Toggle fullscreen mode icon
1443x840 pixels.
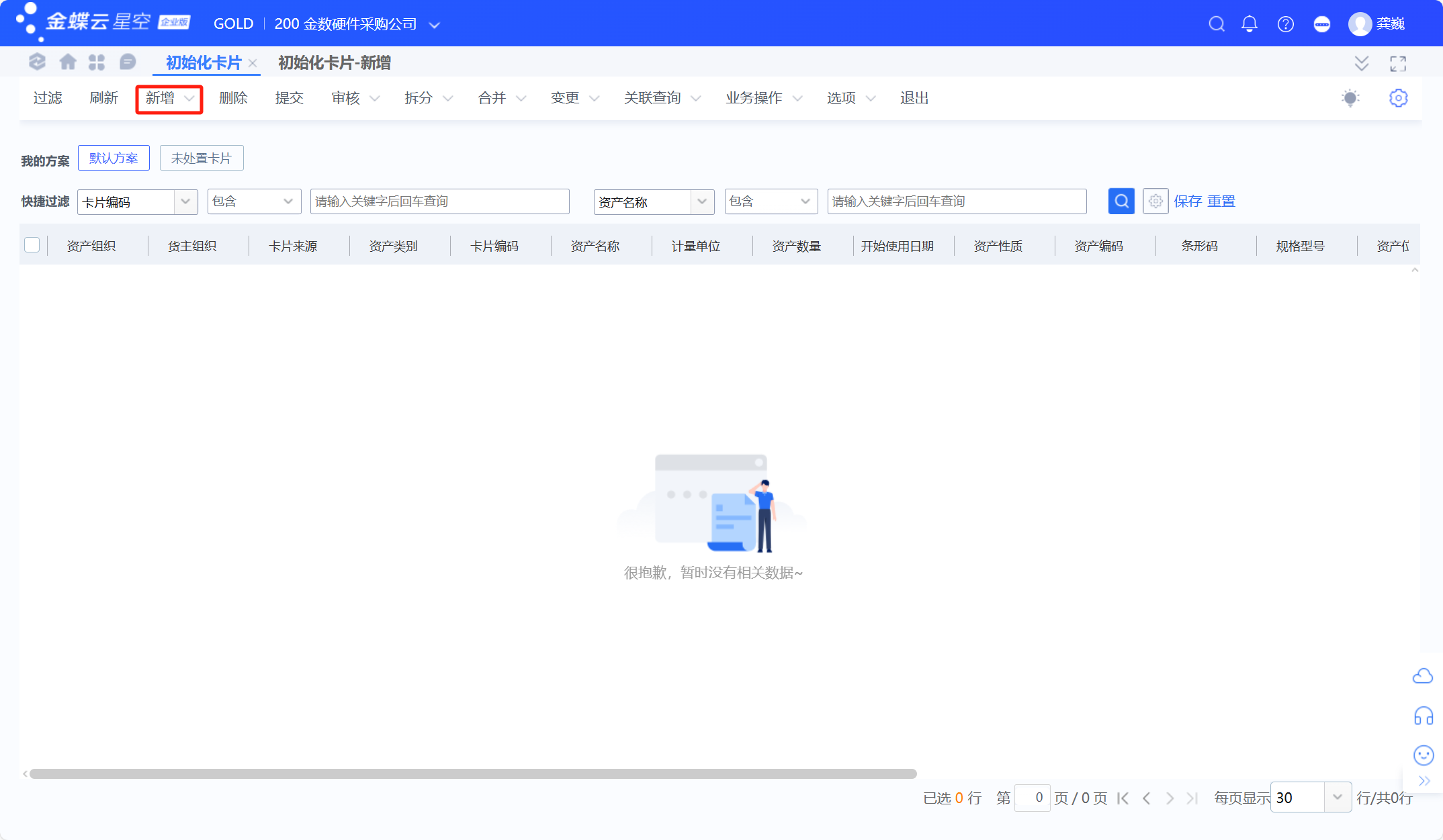pos(1398,63)
